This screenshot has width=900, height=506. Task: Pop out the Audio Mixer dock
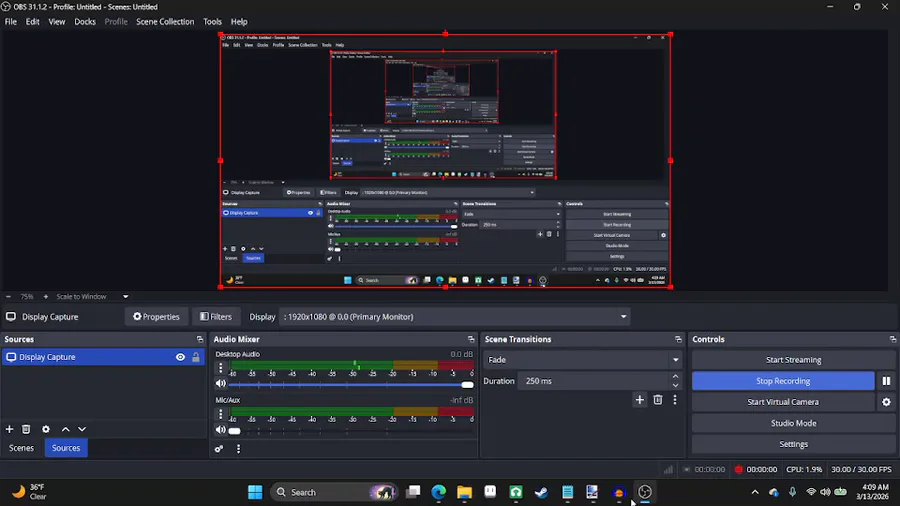pyautogui.click(x=471, y=339)
